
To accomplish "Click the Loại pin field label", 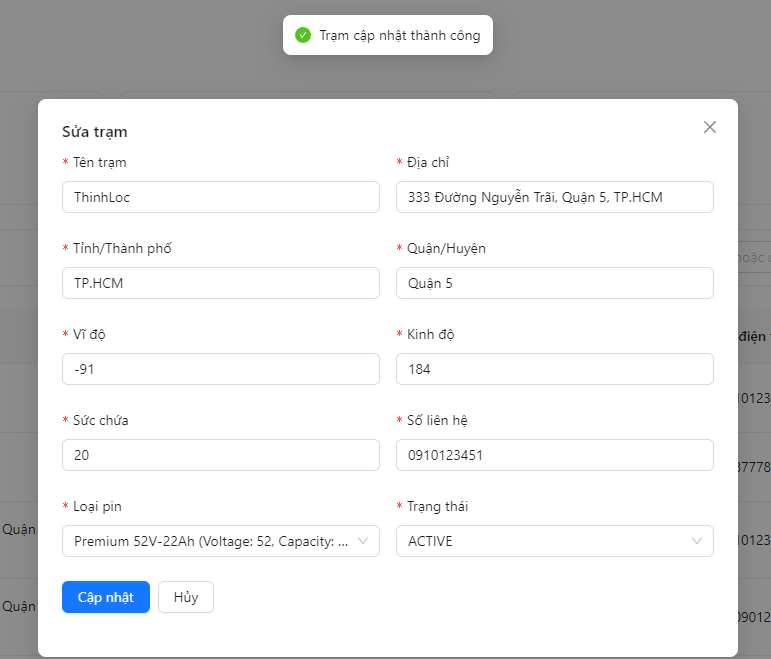I will (x=97, y=506).
